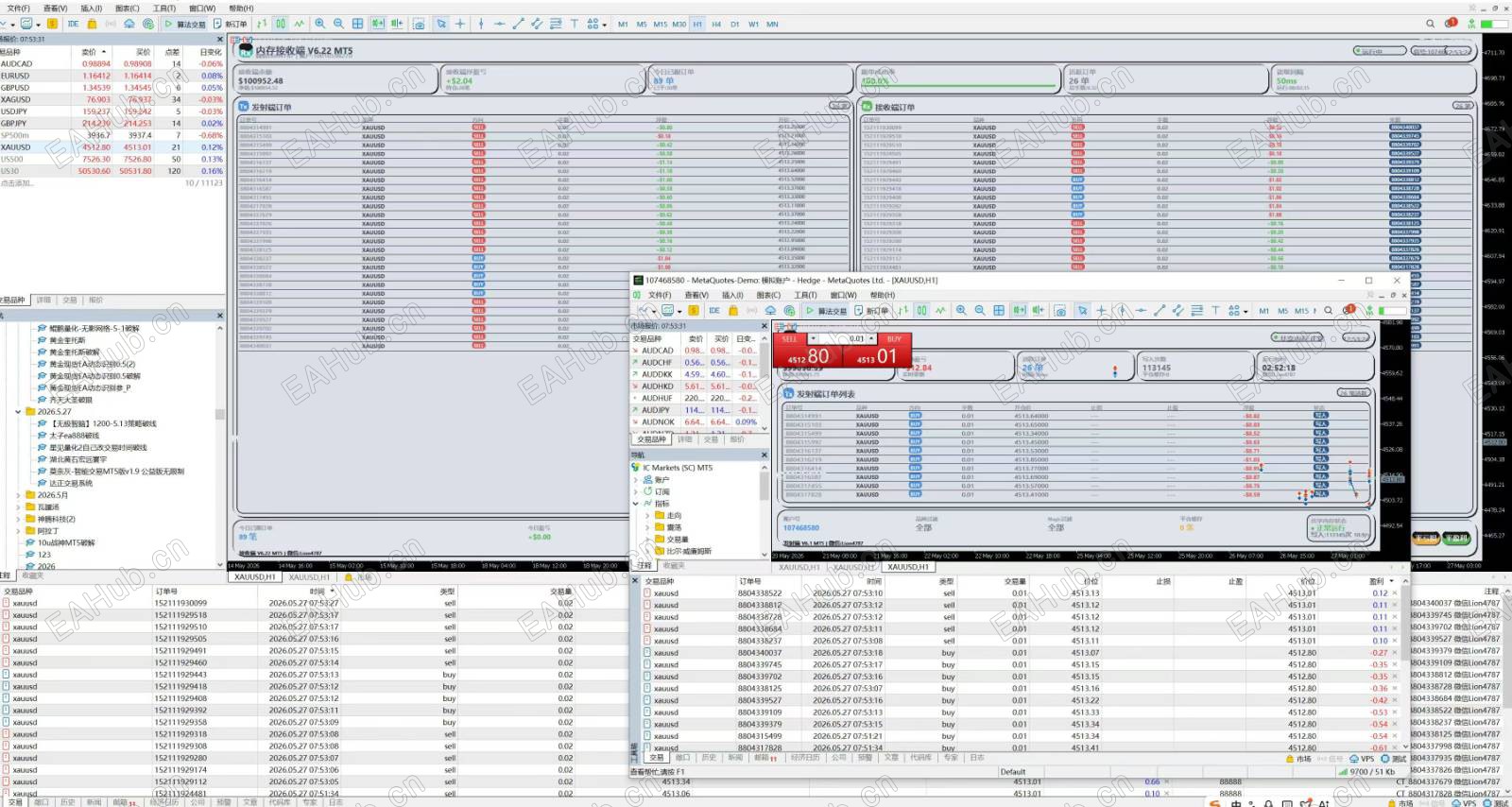Viewport: 1512px width, 807px height.
Task: Open 查看(V) menu in back window
Action: pos(55,9)
